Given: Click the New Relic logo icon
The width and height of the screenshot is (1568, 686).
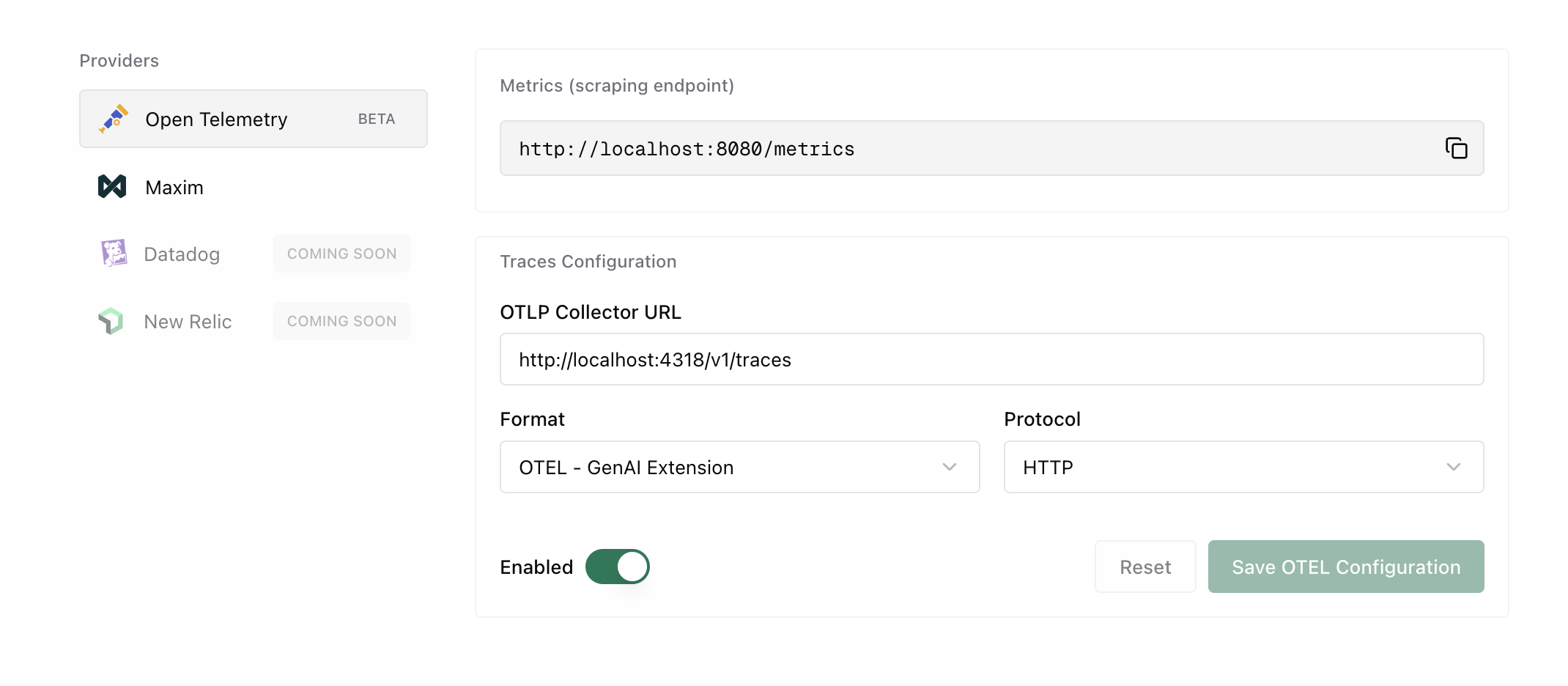Looking at the screenshot, I should pyautogui.click(x=111, y=320).
